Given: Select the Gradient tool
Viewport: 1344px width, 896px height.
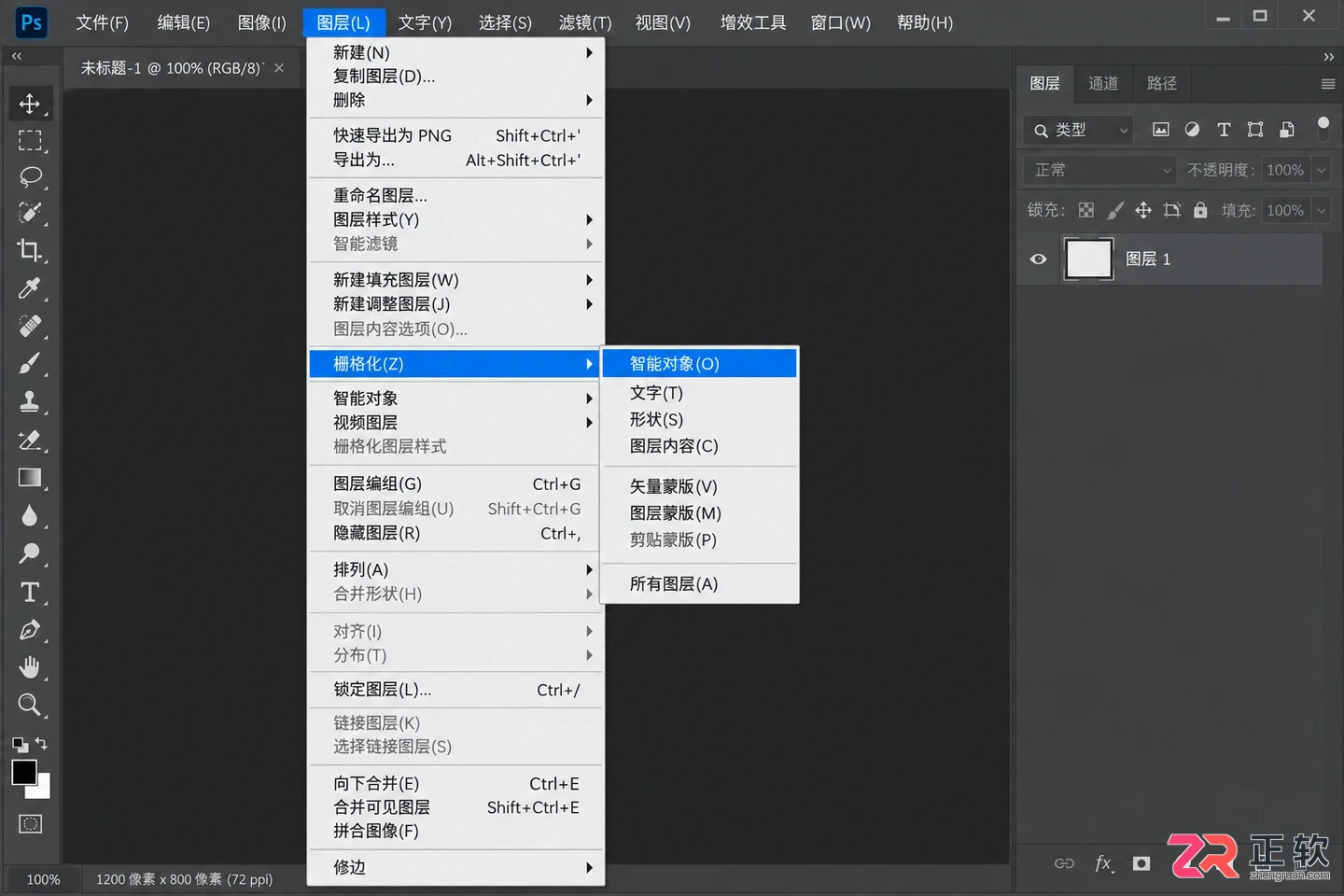Looking at the screenshot, I should (30, 478).
